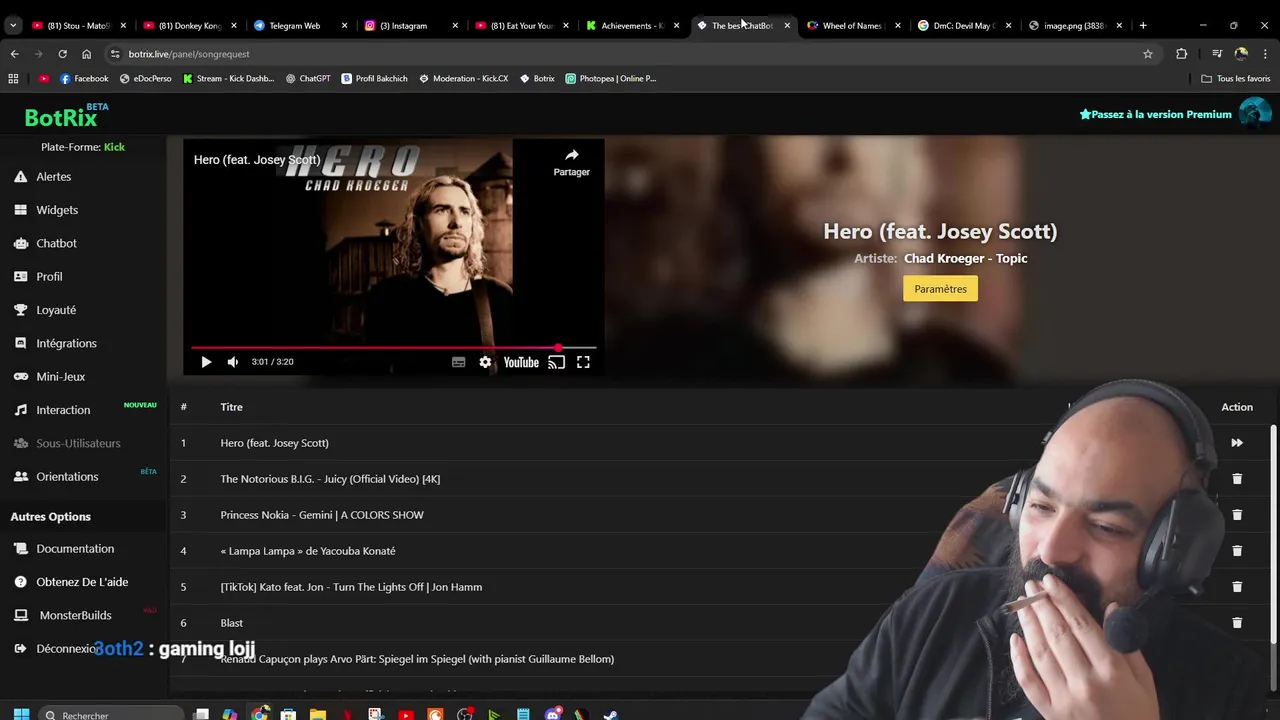Open File Explorer from the taskbar

(x=318, y=715)
